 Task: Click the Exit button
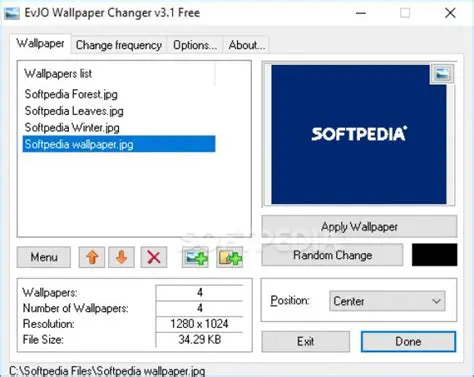(x=306, y=341)
